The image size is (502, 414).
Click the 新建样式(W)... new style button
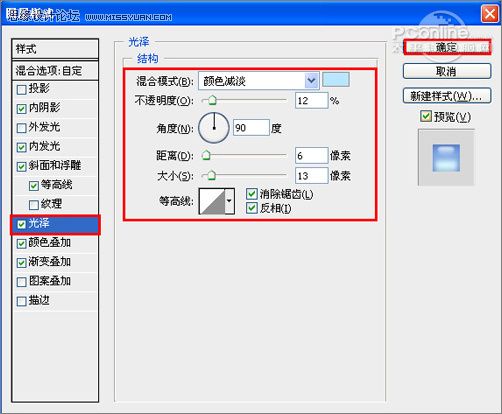click(x=447, y=96)
